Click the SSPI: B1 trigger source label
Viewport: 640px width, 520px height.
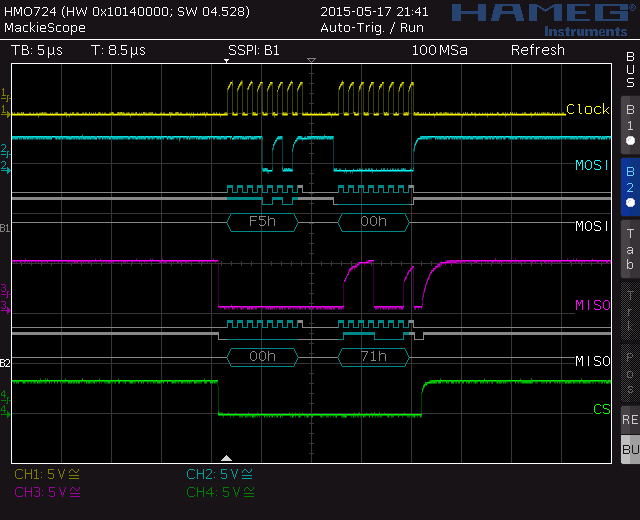[x=253, y=51]
